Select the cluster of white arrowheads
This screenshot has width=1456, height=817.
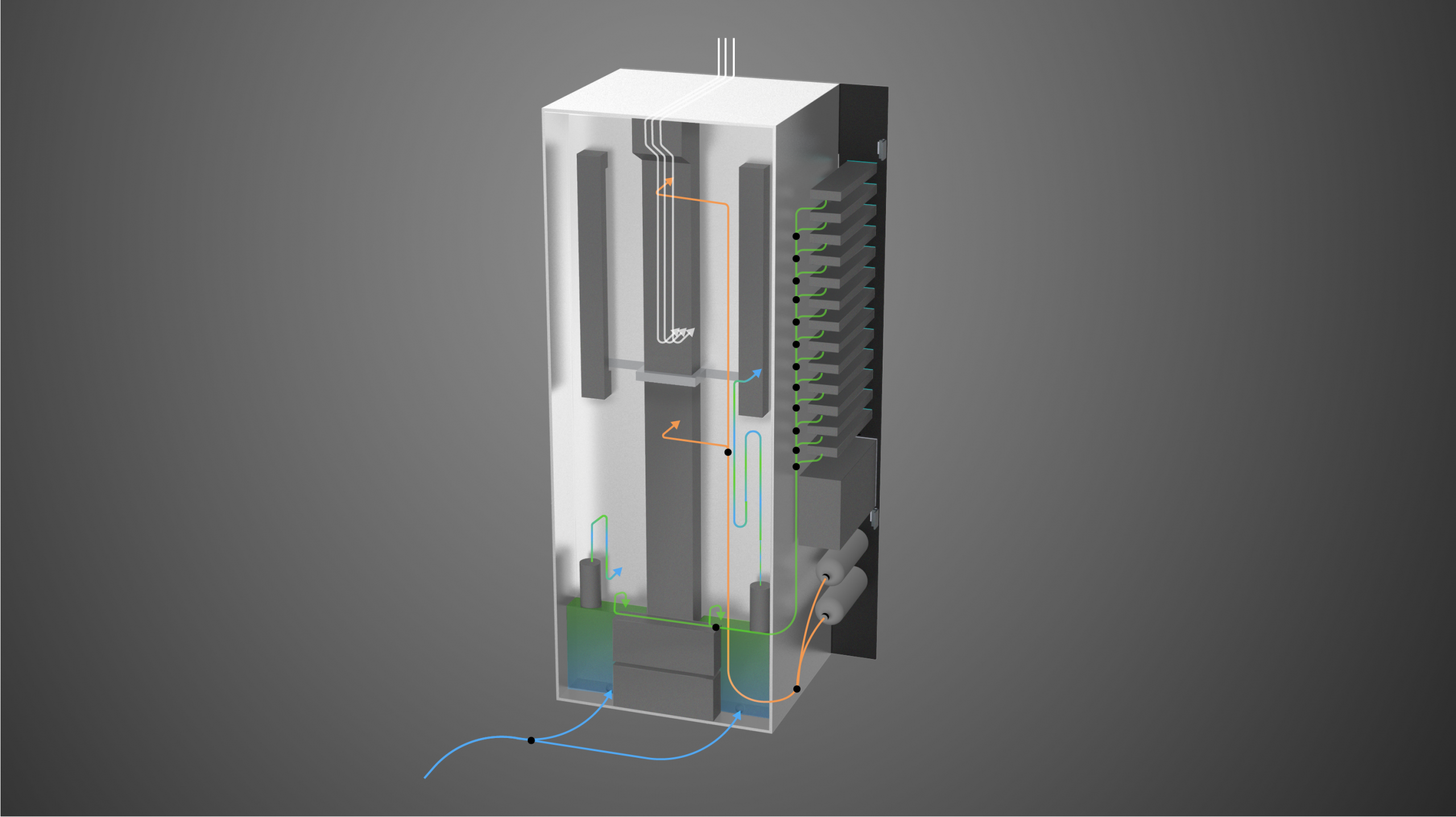coord(684,332)
